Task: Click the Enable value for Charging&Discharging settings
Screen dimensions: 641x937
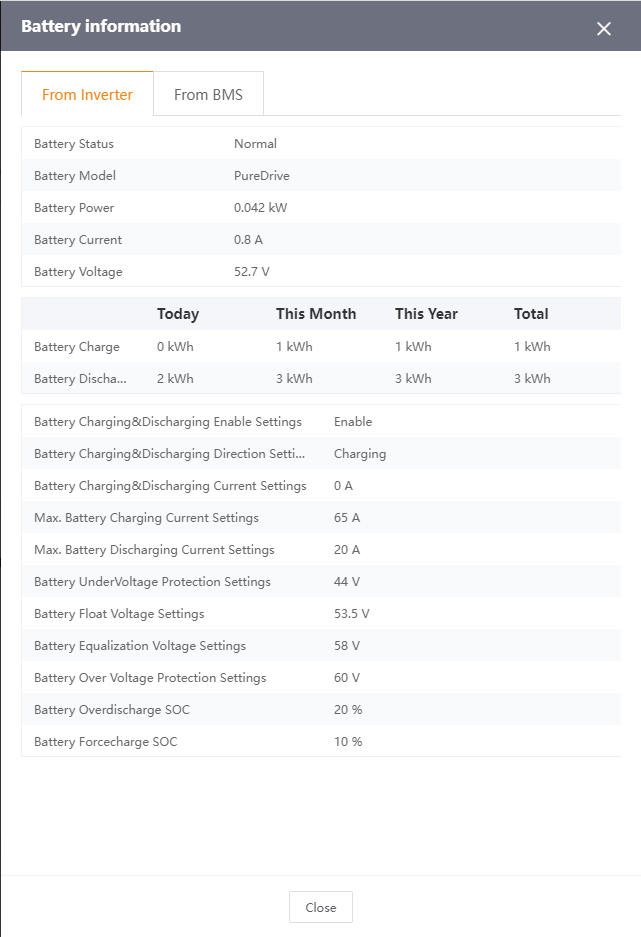Action: 353,422
